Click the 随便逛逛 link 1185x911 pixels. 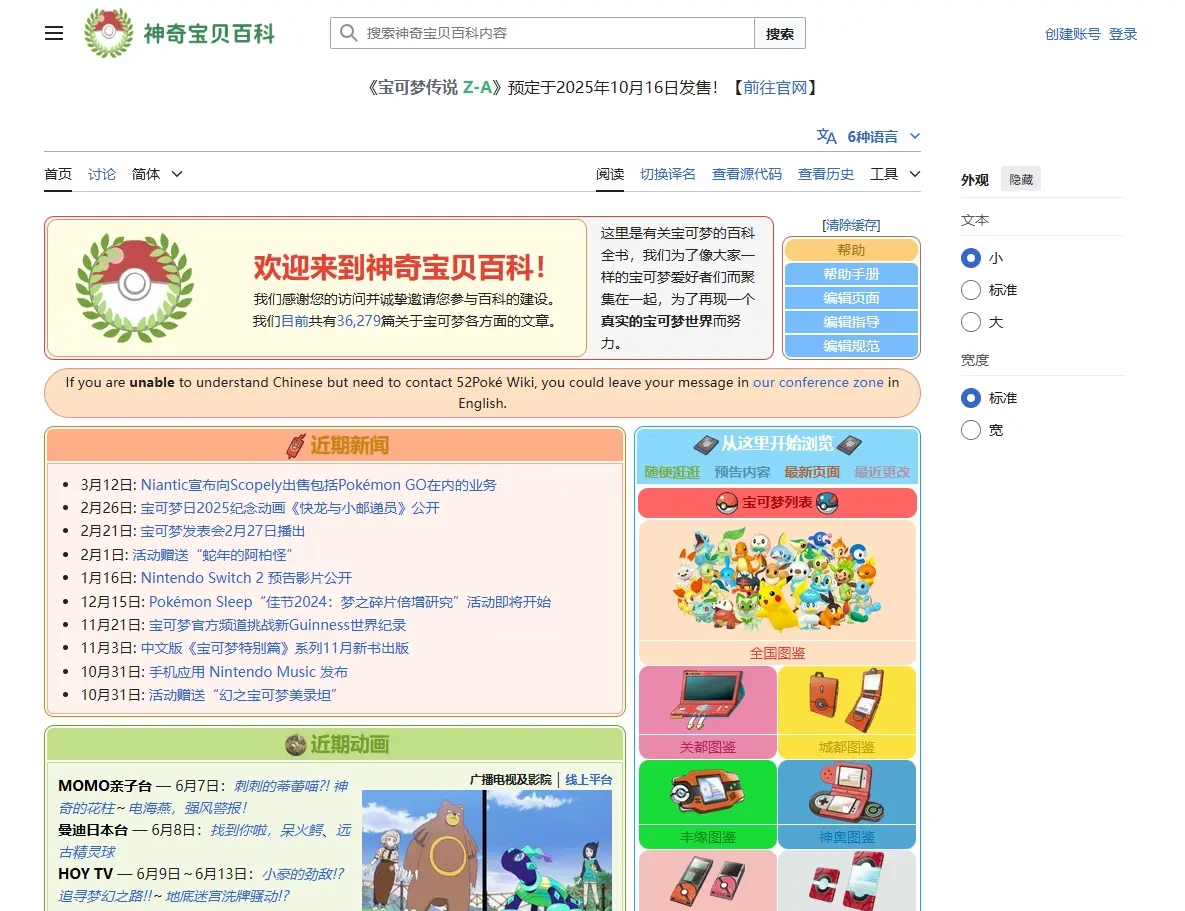point(672,472)
